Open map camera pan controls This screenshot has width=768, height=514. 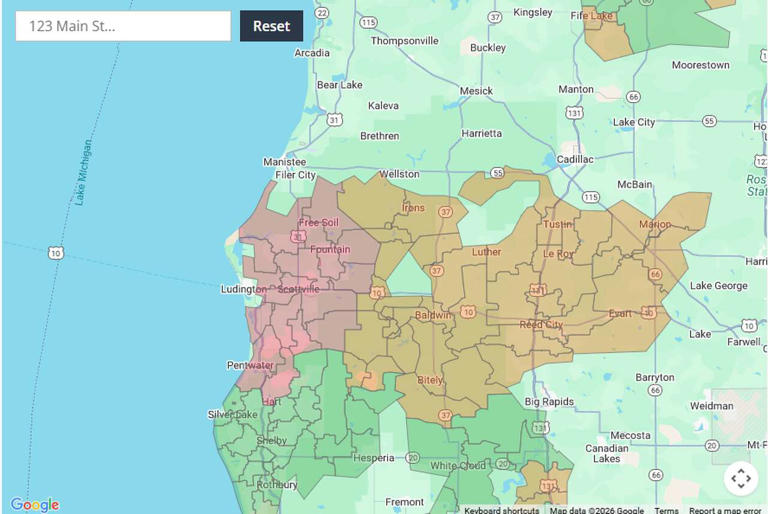(x=741, y=478)
